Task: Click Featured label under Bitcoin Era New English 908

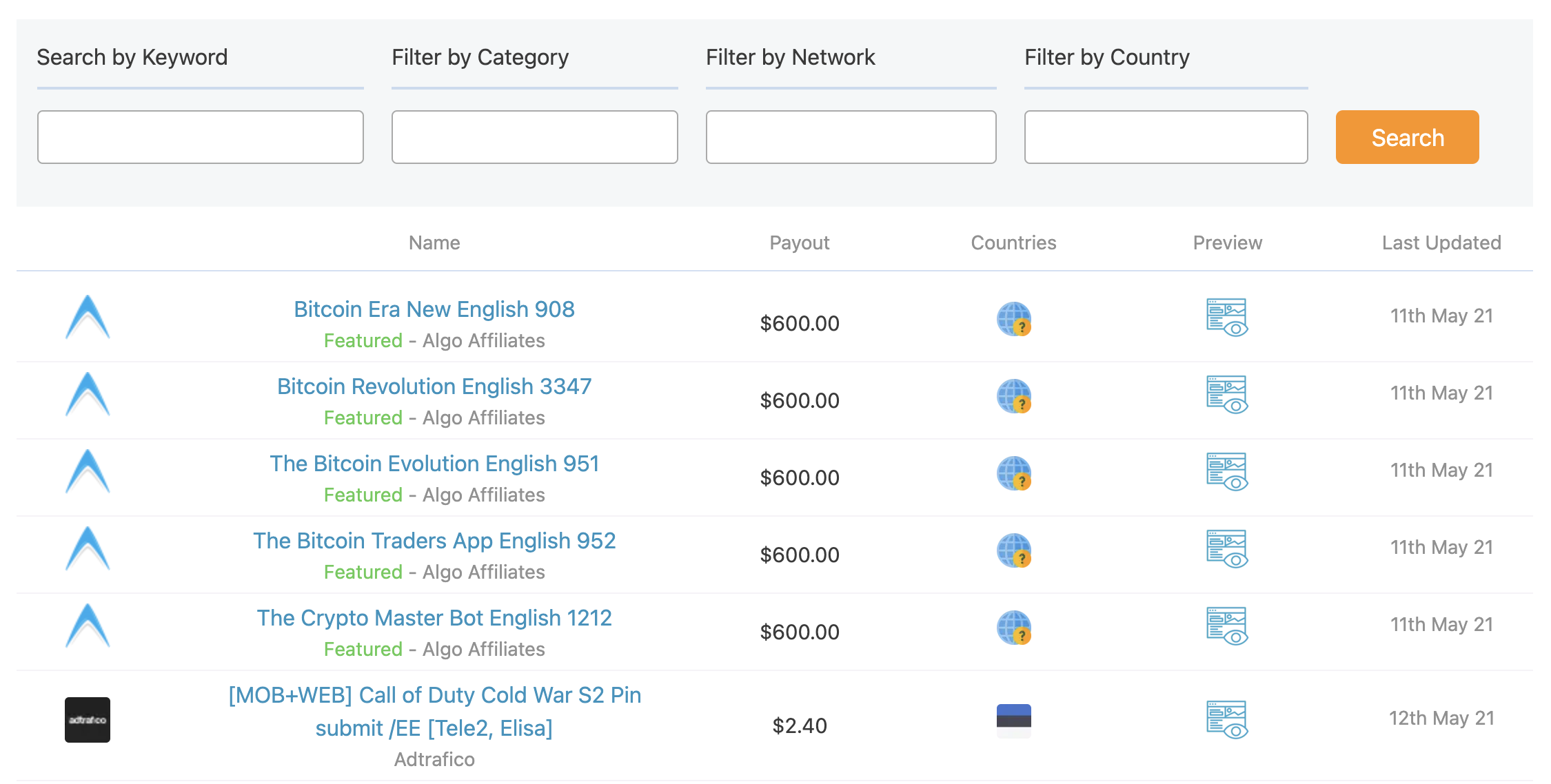Action: [x=363, y=340]
